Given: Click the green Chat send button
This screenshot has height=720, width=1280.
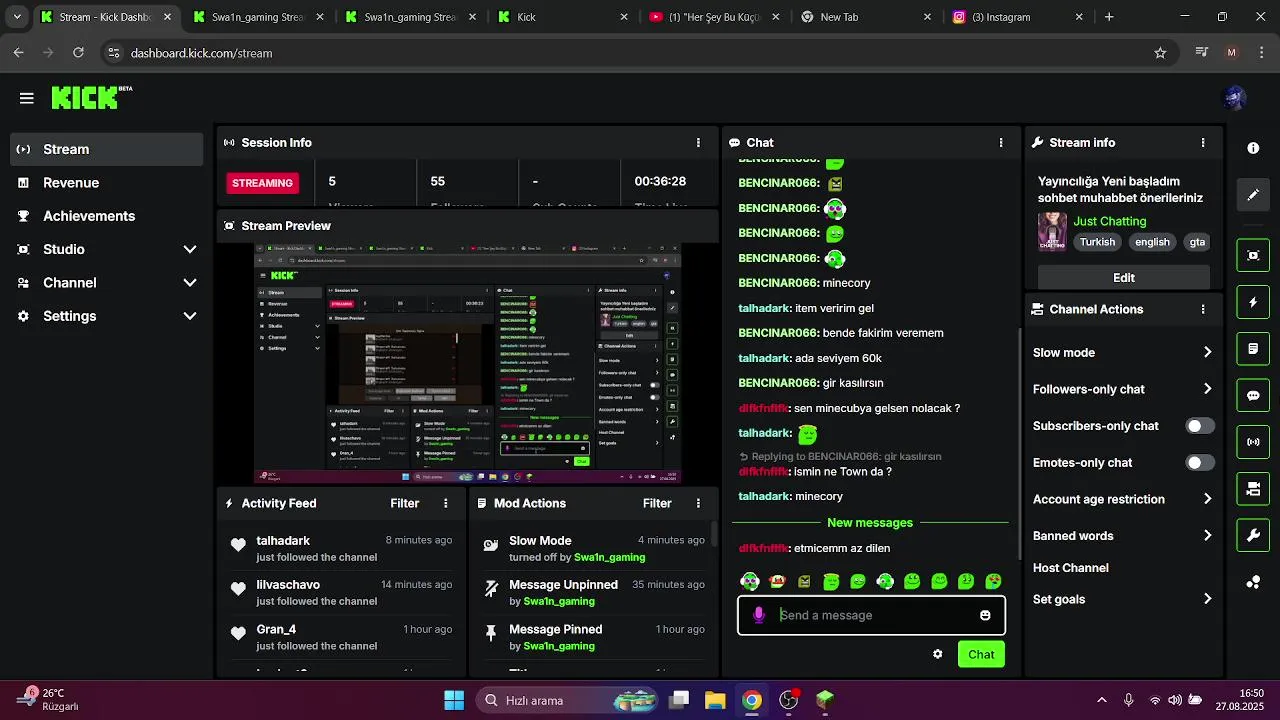Looking at the screenshot, I should pyautogui.click(x=981, y=654).
